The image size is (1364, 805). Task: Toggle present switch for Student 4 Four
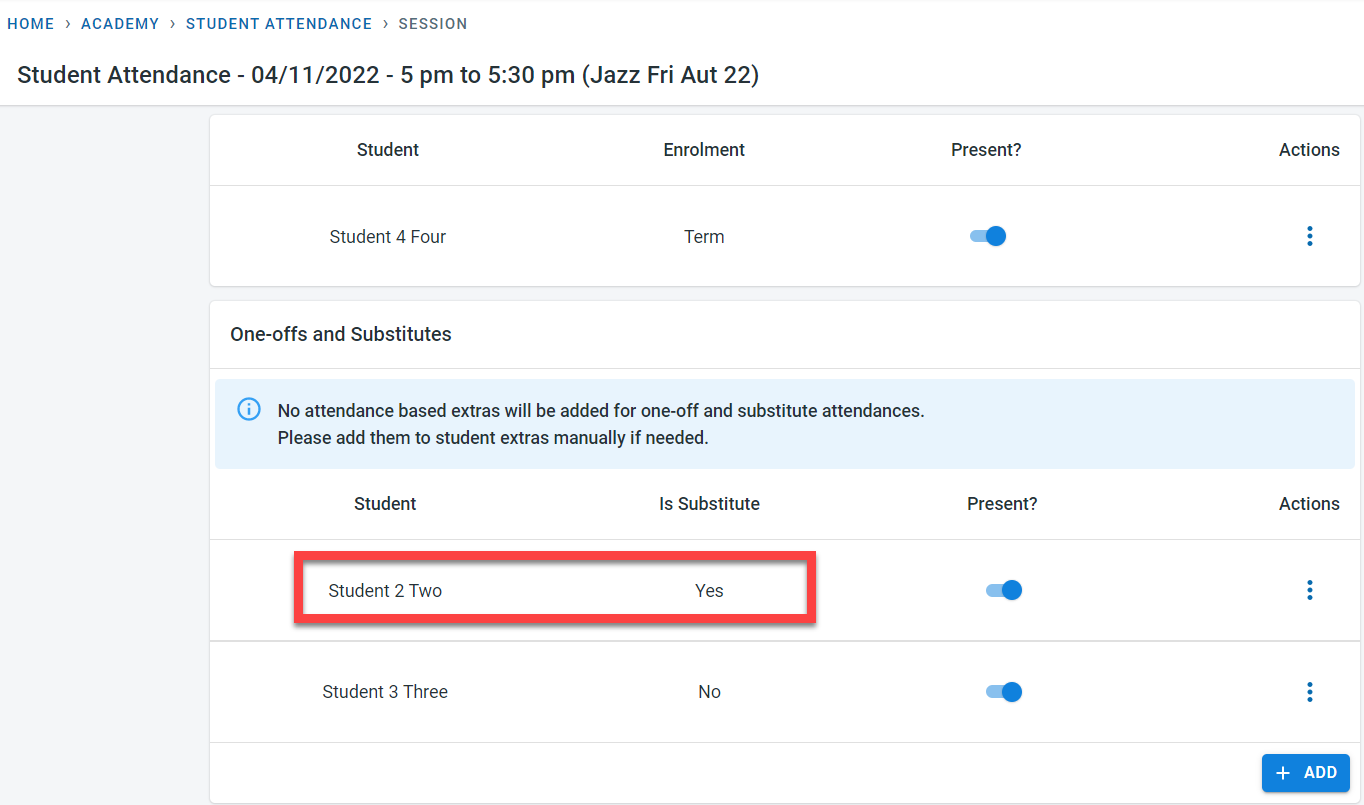tap(988, 236)
